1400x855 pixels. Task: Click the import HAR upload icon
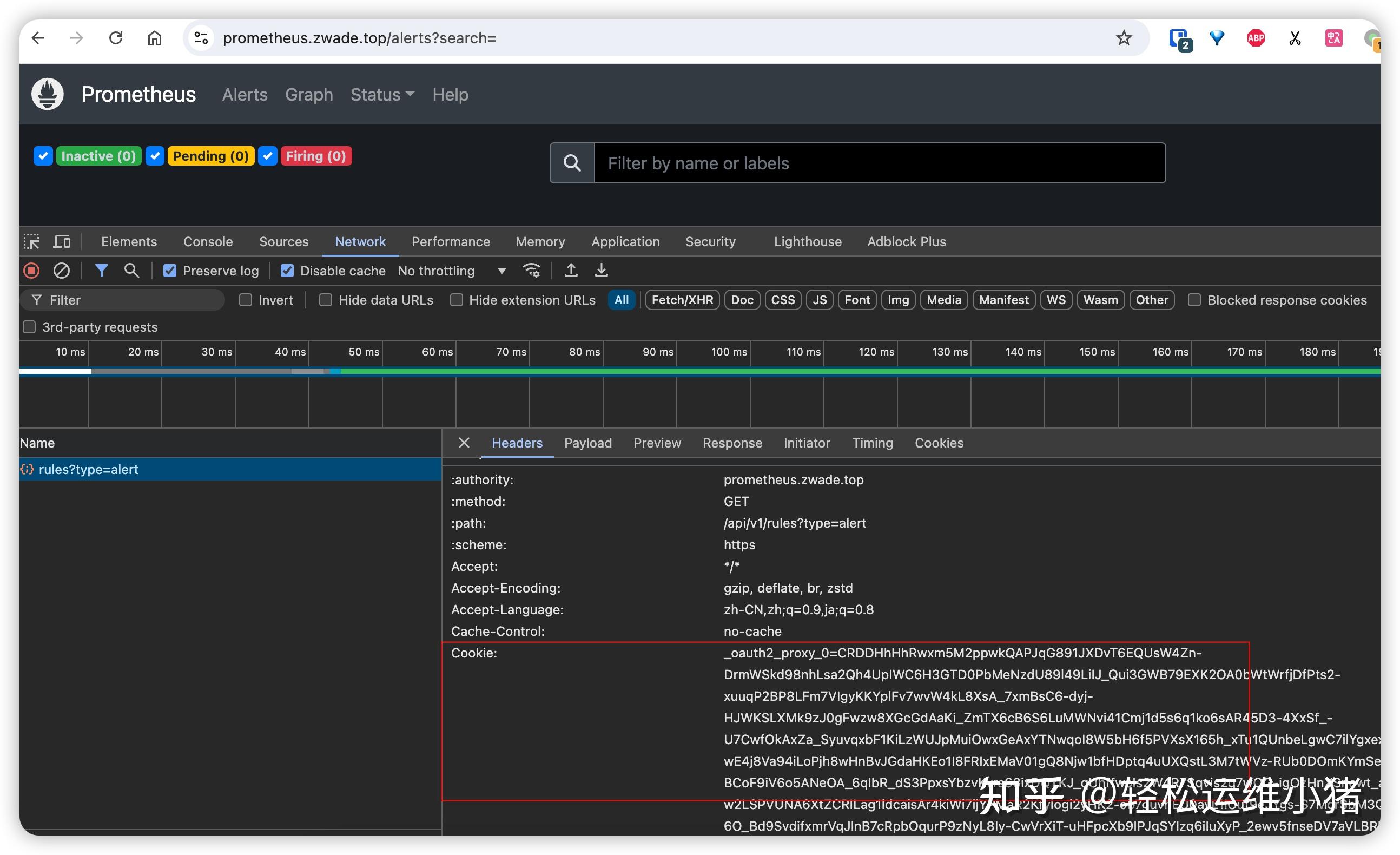point(571,271)
